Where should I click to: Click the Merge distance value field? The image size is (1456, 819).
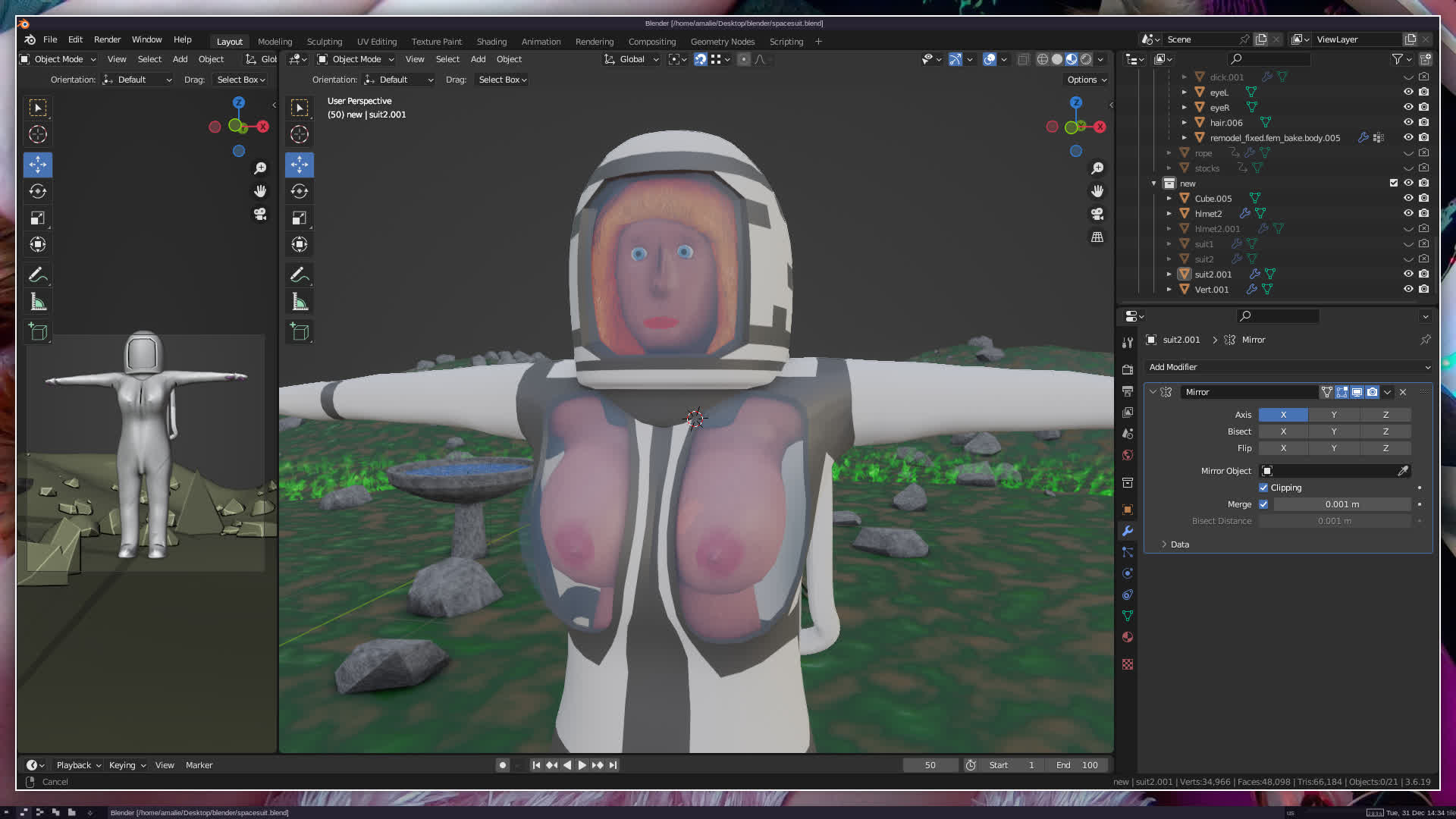1341,504
